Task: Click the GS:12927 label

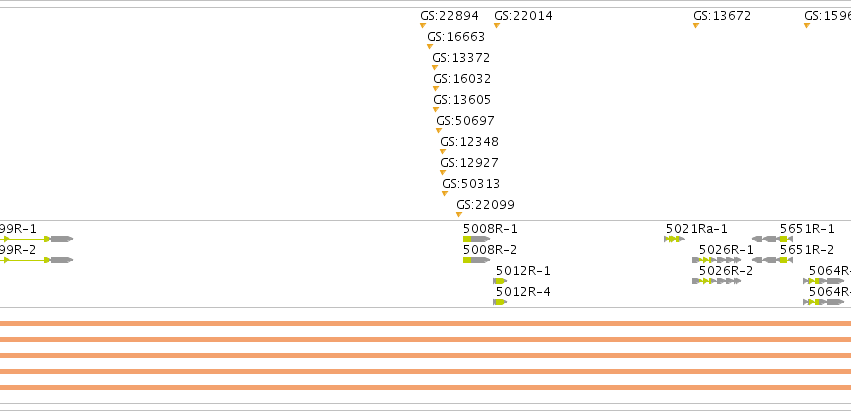Action: tap(469, 163)
